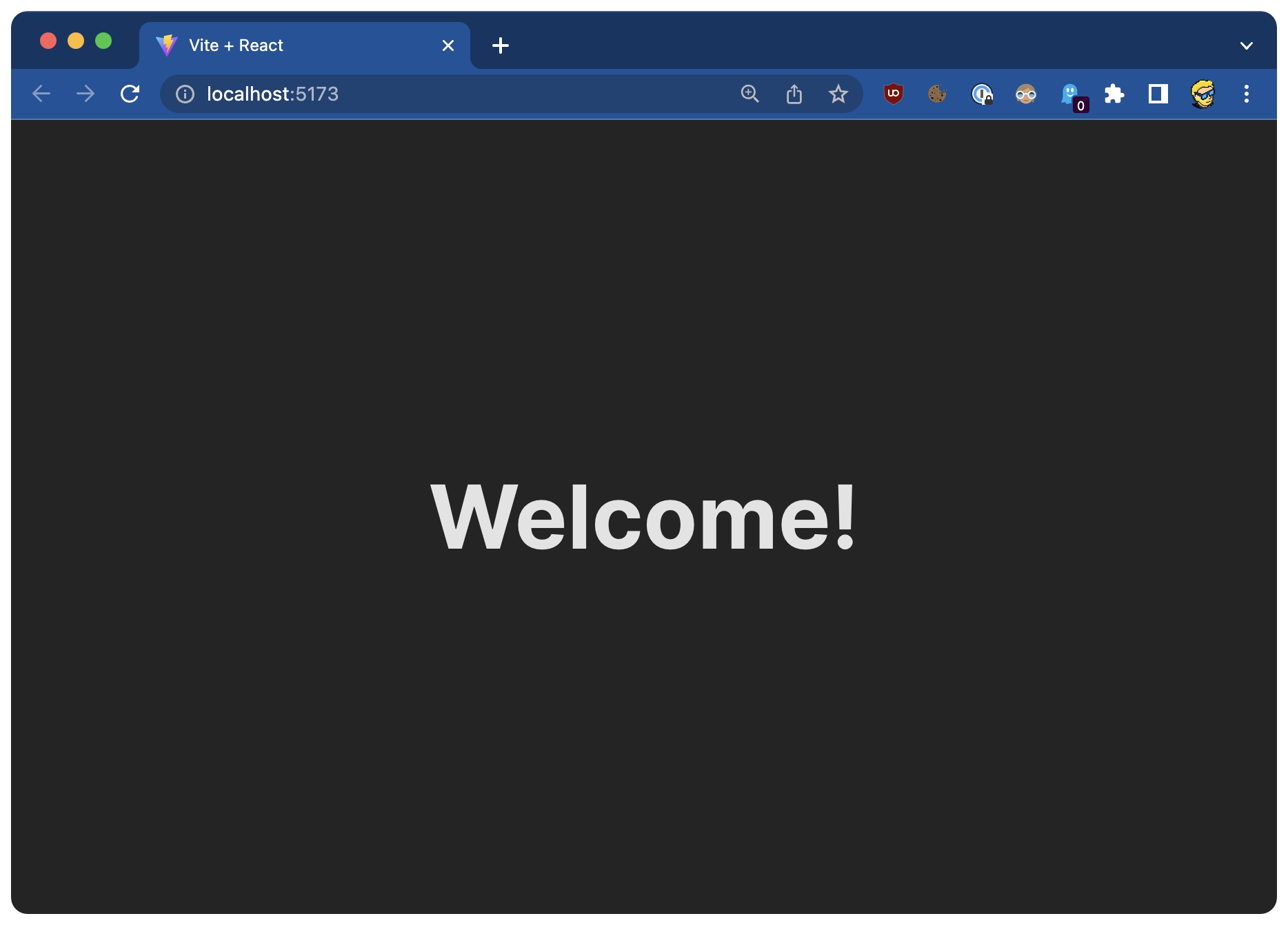This screenshot has width=1288, height=925.
Task: Click the share page icon in the address bar
Action: coord(794,94)
